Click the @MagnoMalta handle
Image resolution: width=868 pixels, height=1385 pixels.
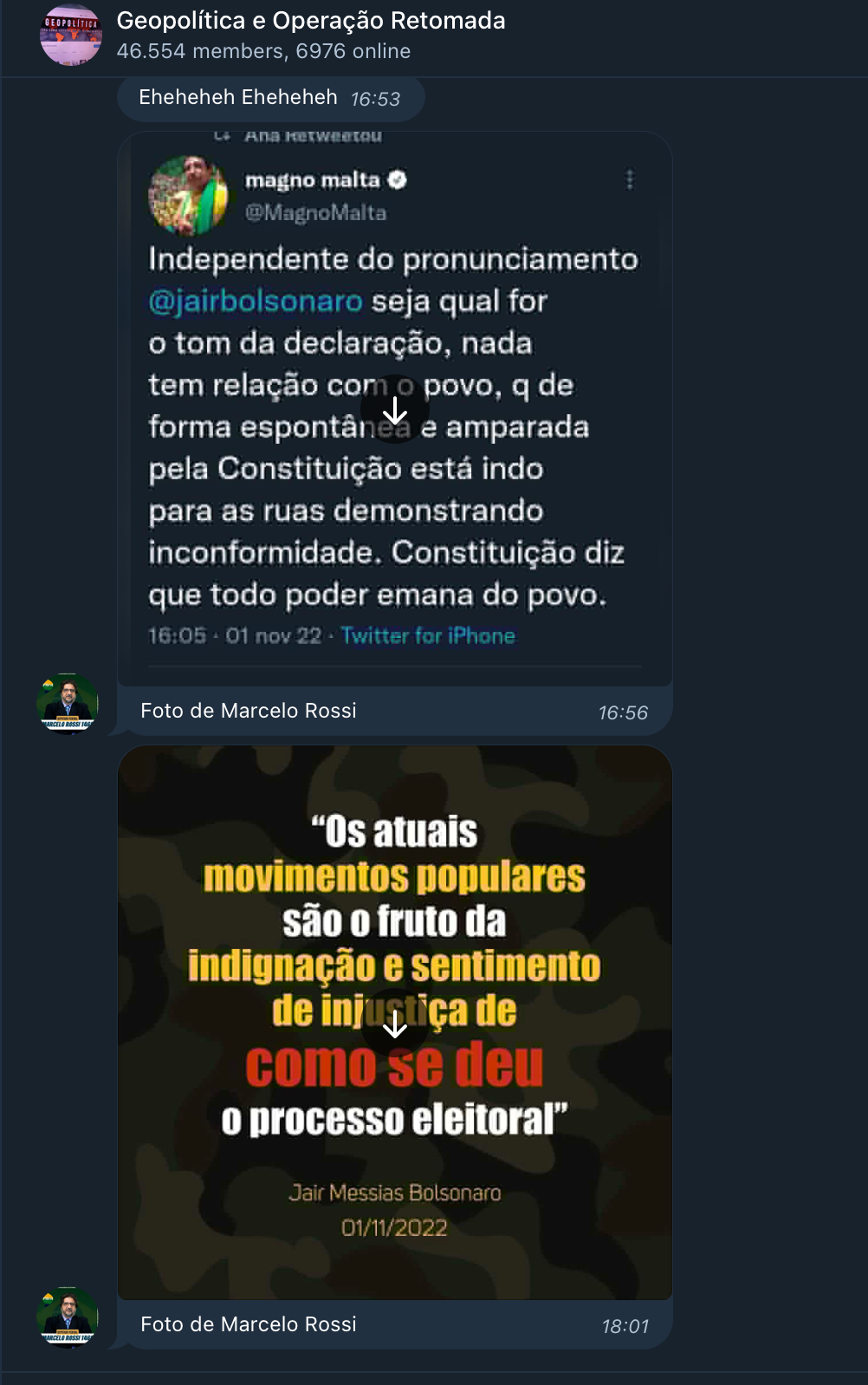tap(315, 213)
